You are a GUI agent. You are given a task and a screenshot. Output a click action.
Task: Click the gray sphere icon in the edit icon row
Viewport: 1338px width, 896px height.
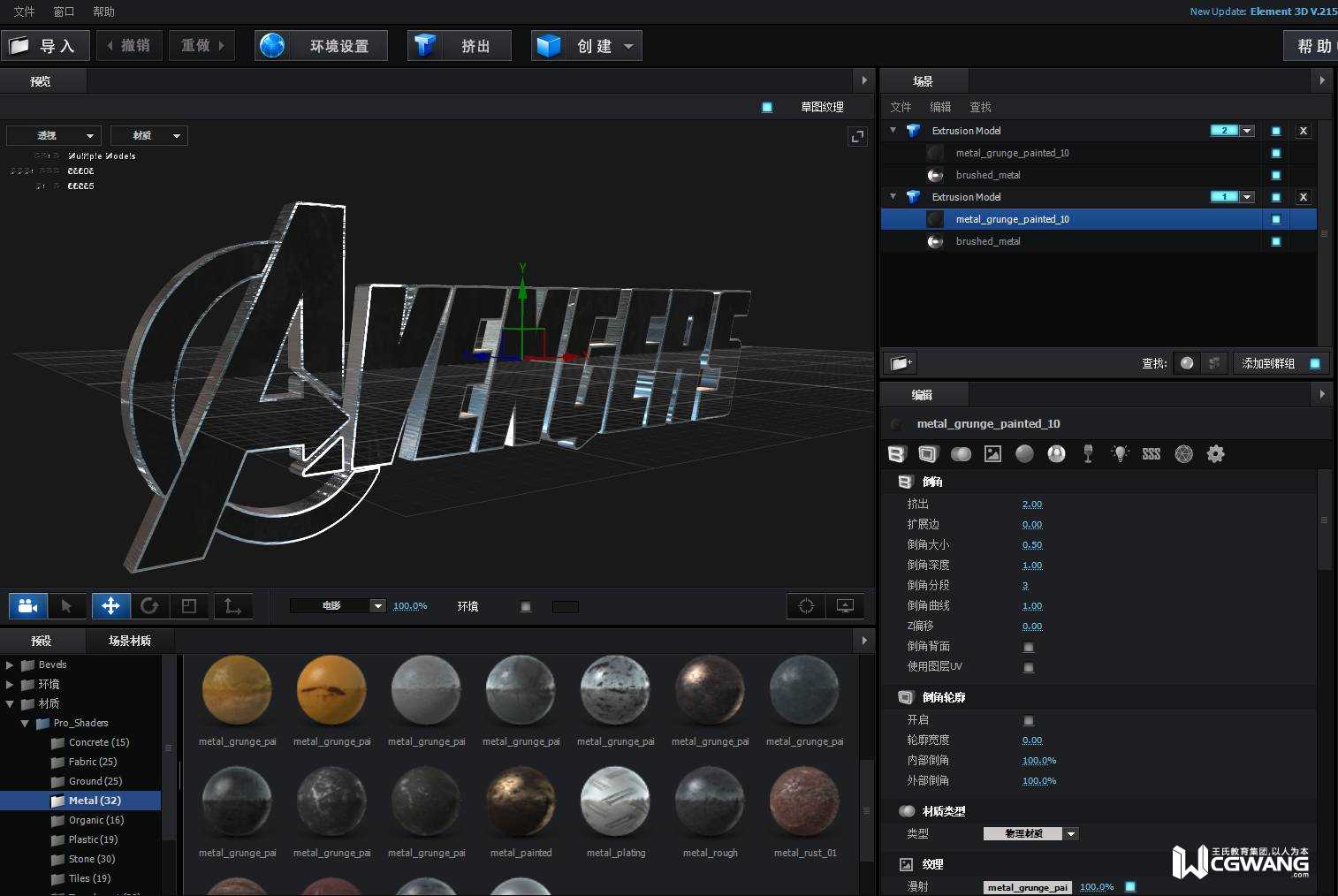(1024, 454)
